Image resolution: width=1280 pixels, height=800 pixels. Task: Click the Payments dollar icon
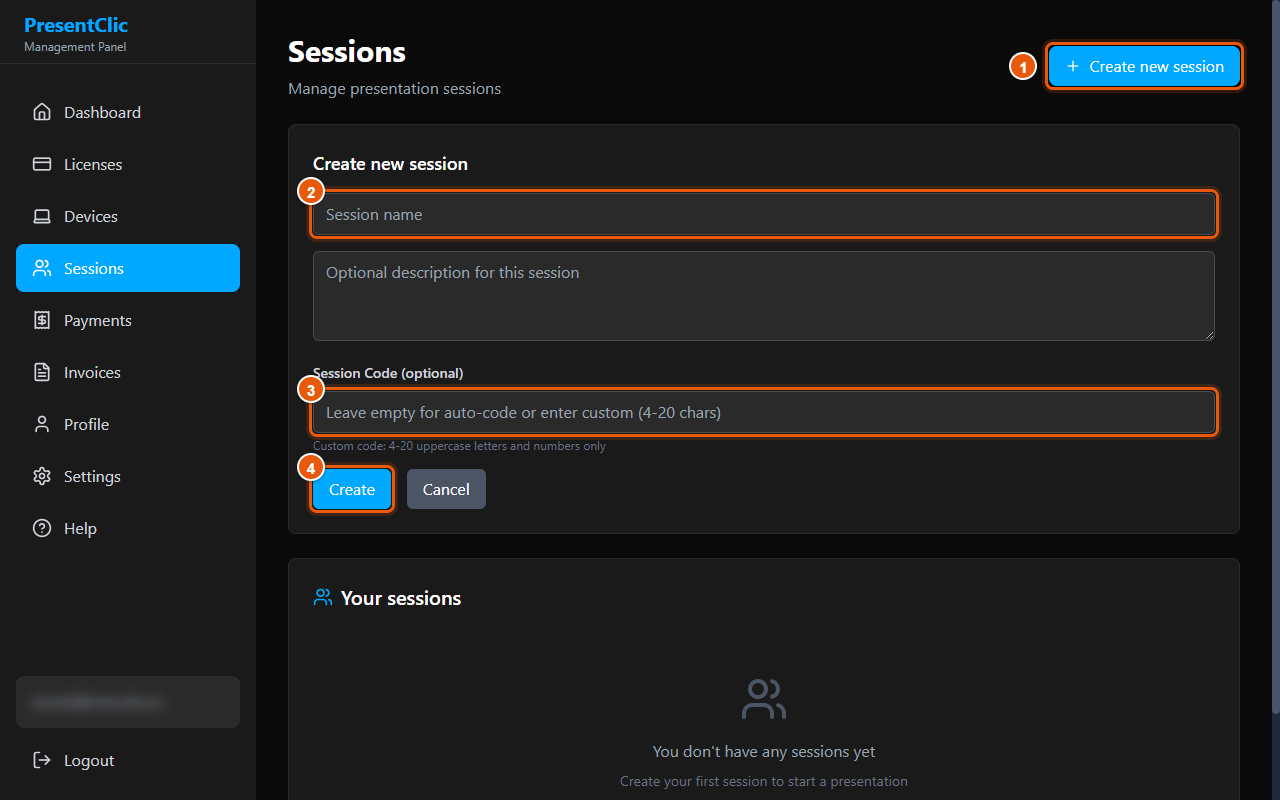coord(42,320)
